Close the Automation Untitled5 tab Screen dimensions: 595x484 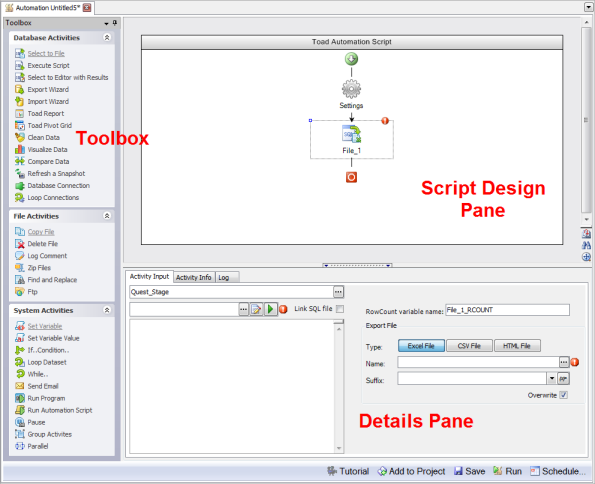(87, 8)
